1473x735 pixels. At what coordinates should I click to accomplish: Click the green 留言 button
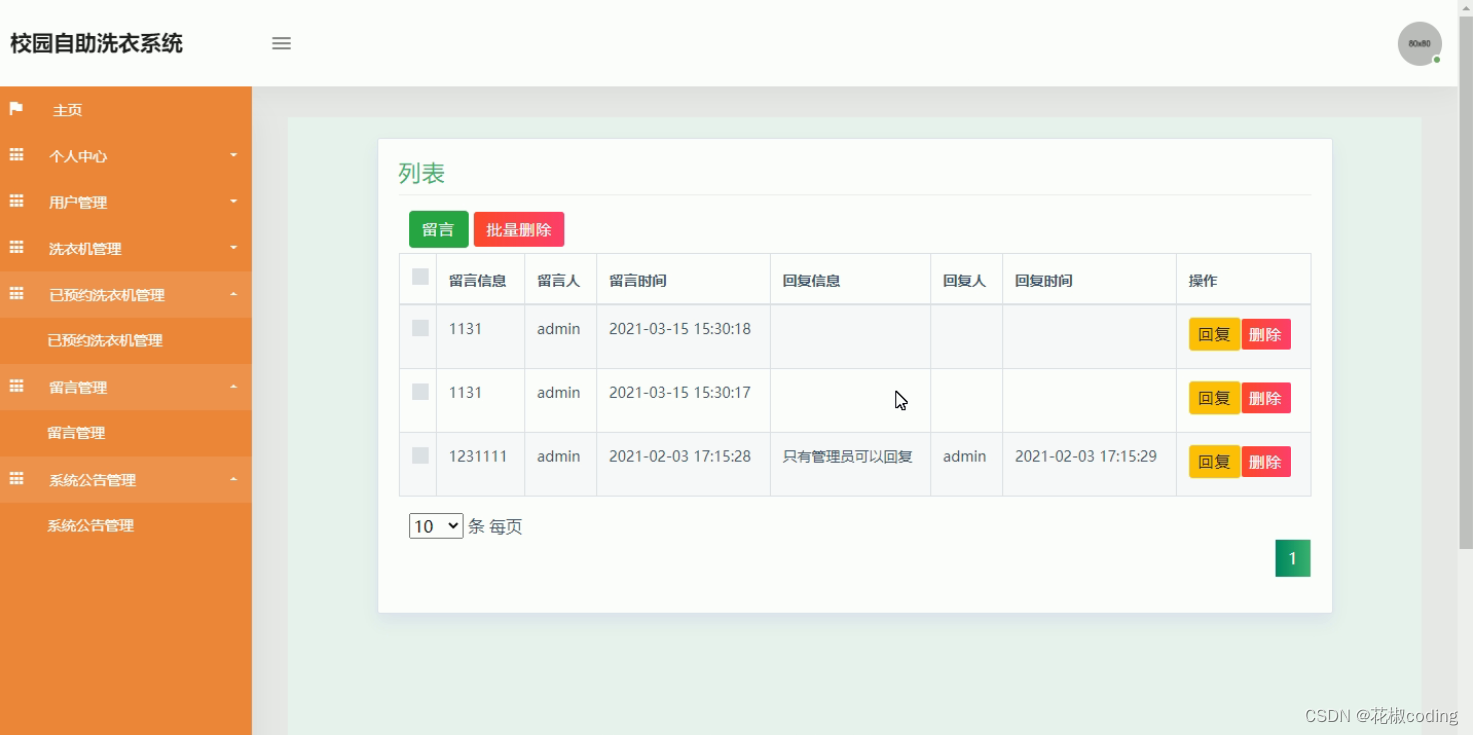(x=438, y=230)
